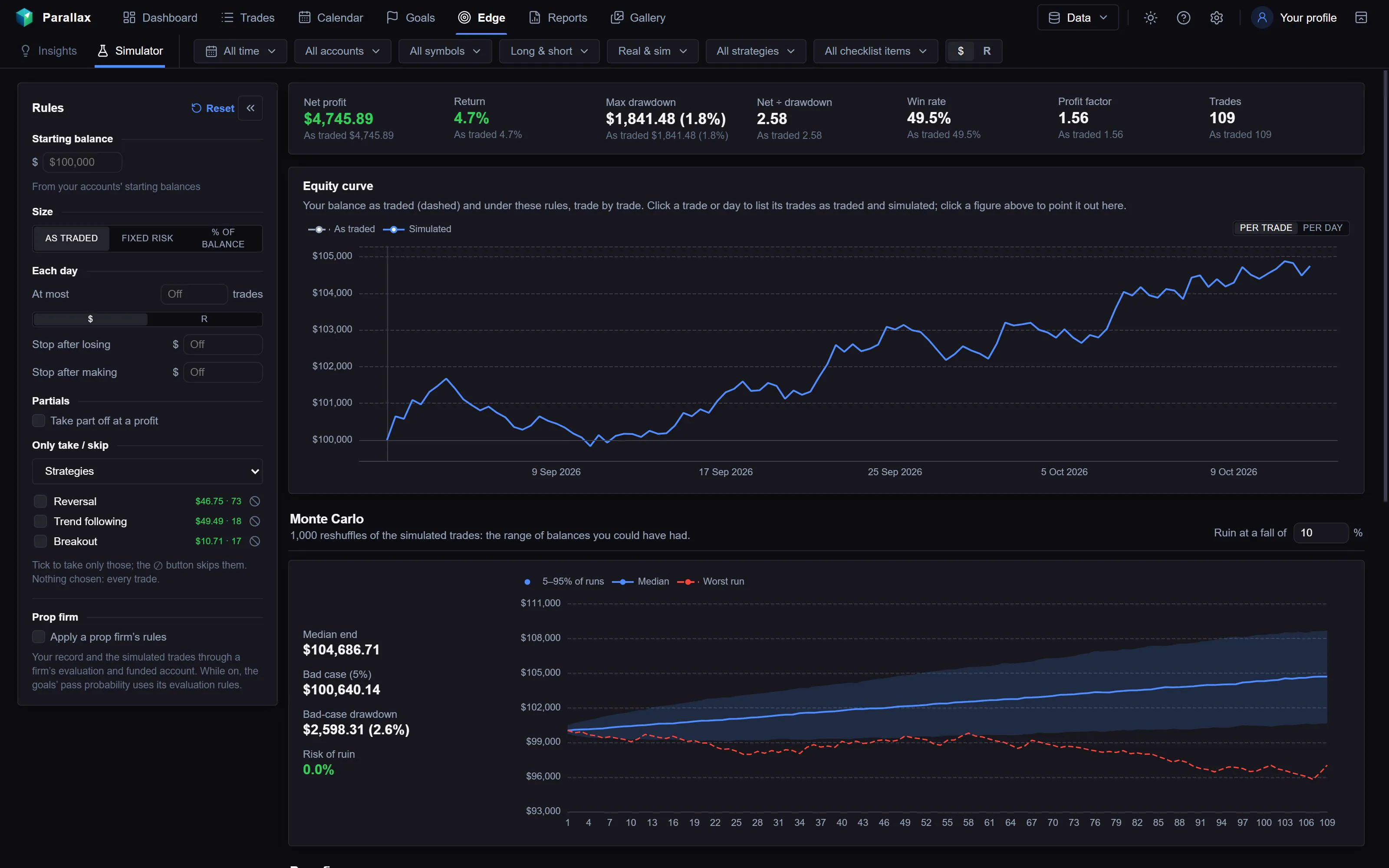
Task: Tick the Trend following checkbox
Action: tap(40, 521)
